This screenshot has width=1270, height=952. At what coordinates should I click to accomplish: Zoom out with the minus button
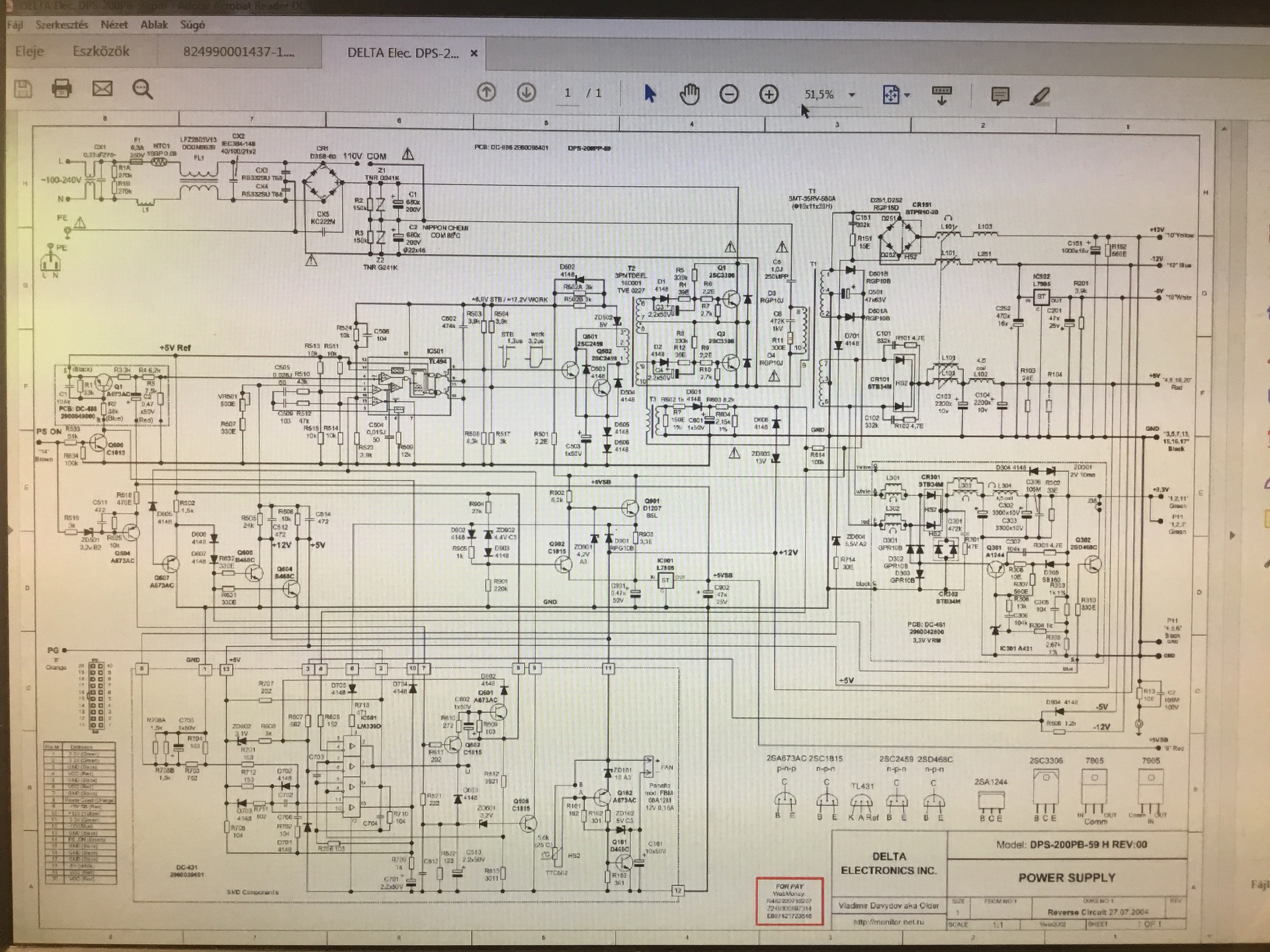click(x=729, y=95)
